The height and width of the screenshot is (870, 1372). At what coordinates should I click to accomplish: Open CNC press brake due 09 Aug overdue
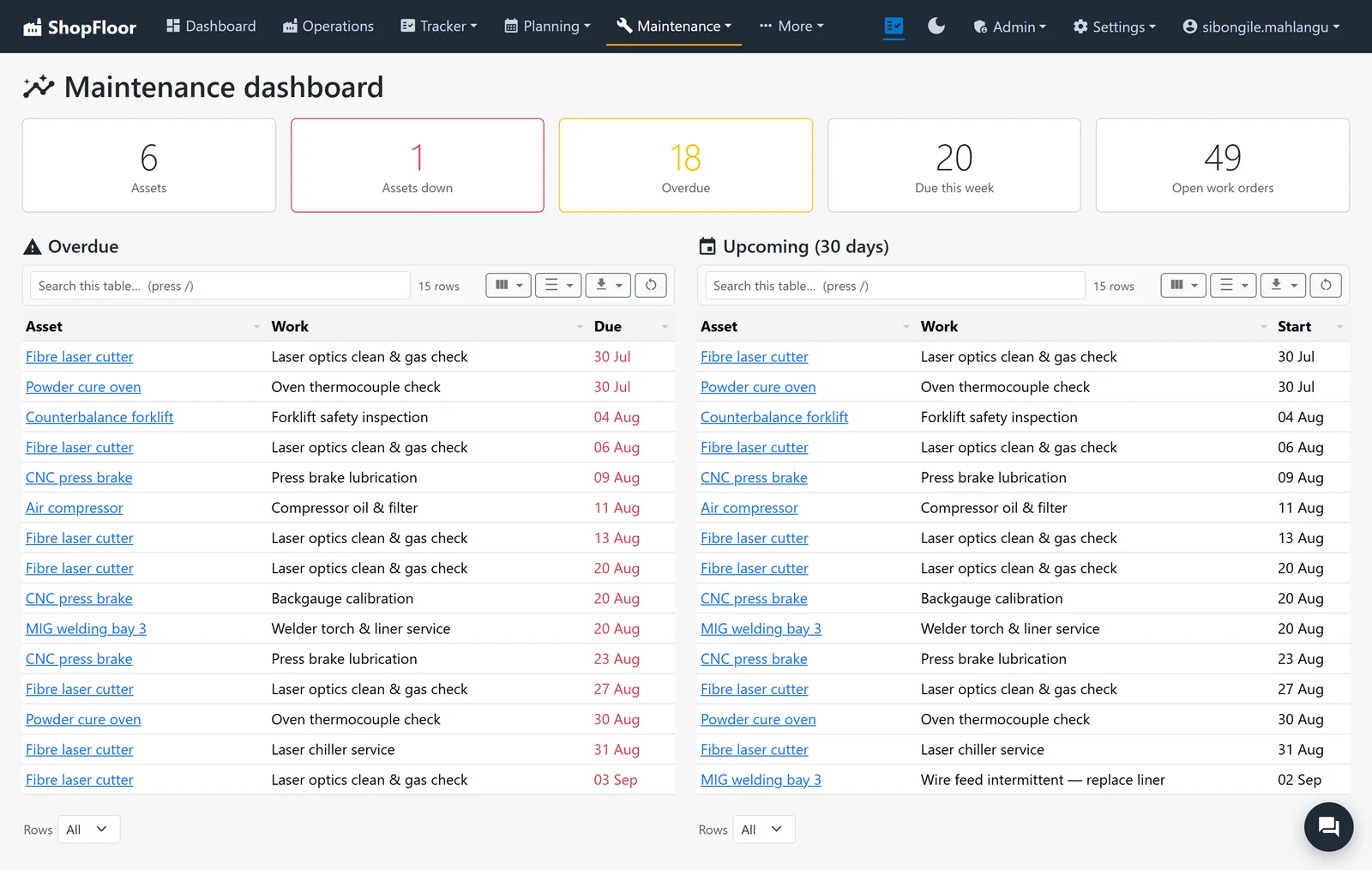tap(79, 478)
